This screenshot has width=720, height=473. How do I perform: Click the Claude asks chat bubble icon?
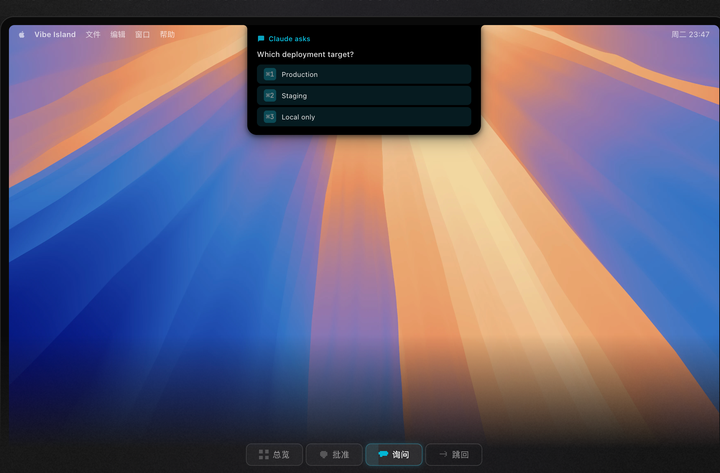[261, 39]
